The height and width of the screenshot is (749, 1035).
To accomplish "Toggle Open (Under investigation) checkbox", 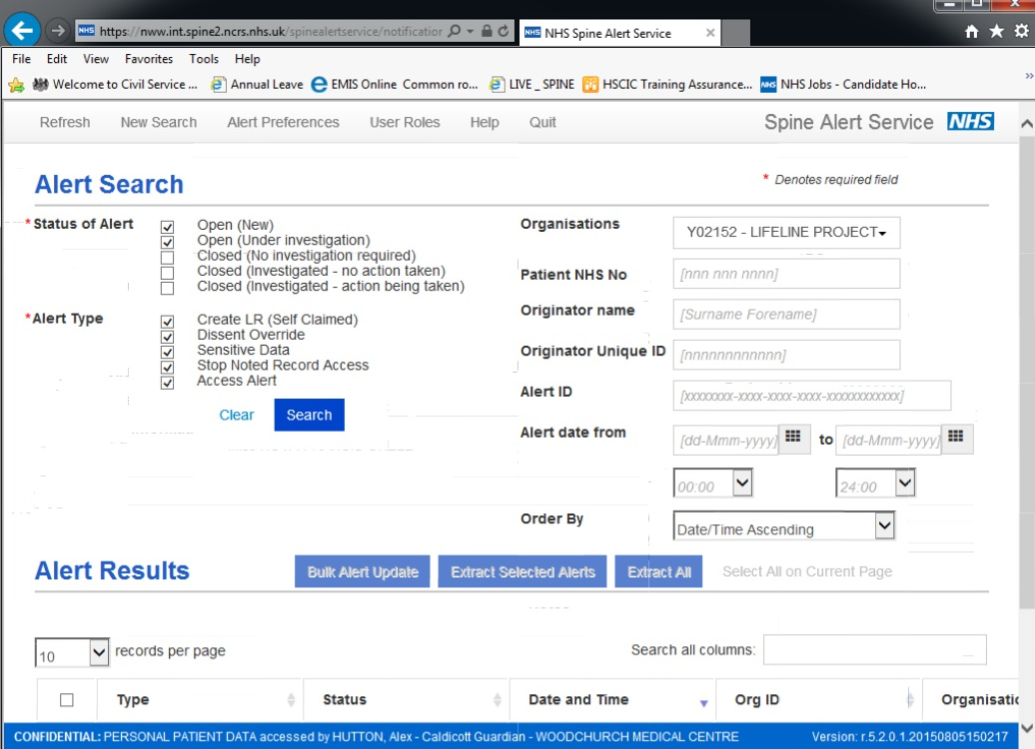I will click(x=168, y=242).
